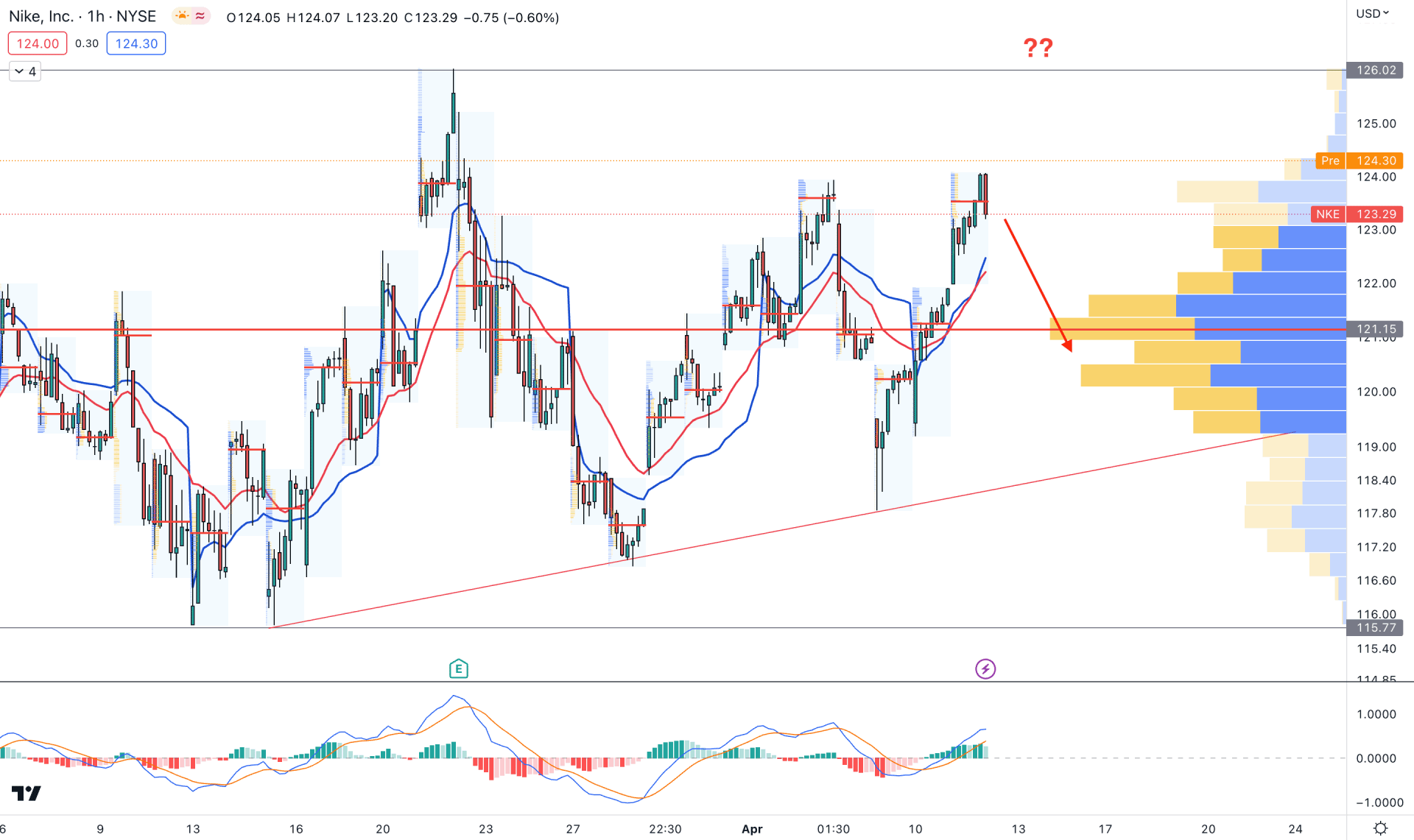Click the 'Apr' date label on time axis
The width and height of the screenshot is (1414, 840).
pos(752,829)
